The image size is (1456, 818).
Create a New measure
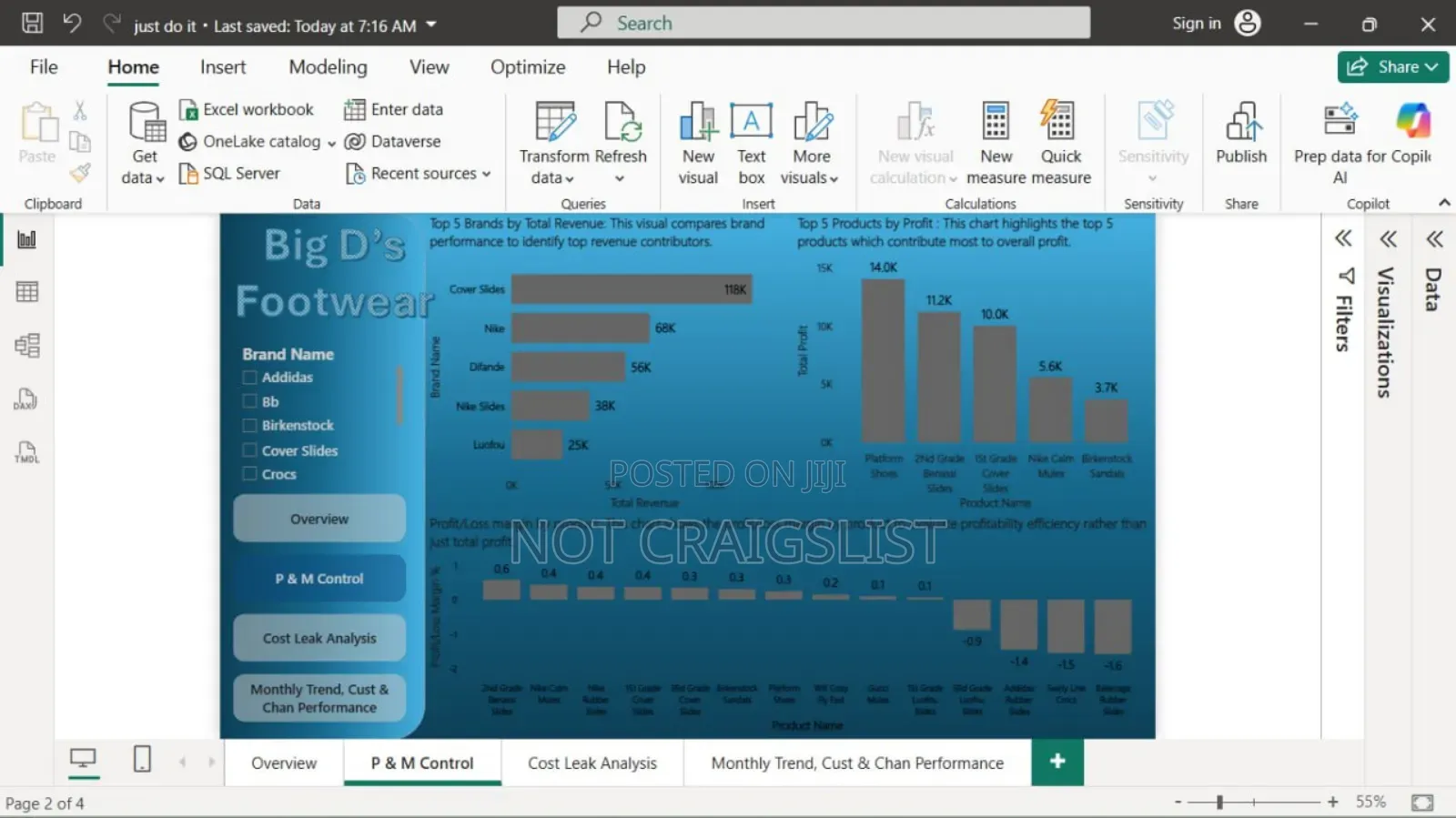coord(996,143)
